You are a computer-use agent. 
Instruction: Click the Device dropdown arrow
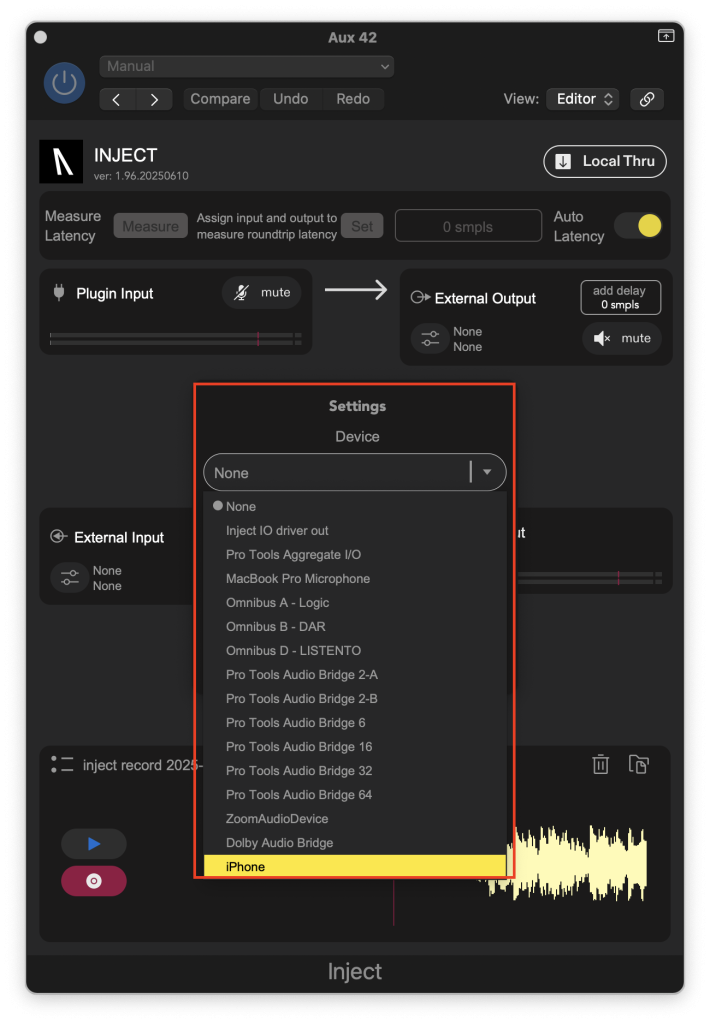(487, 472)
